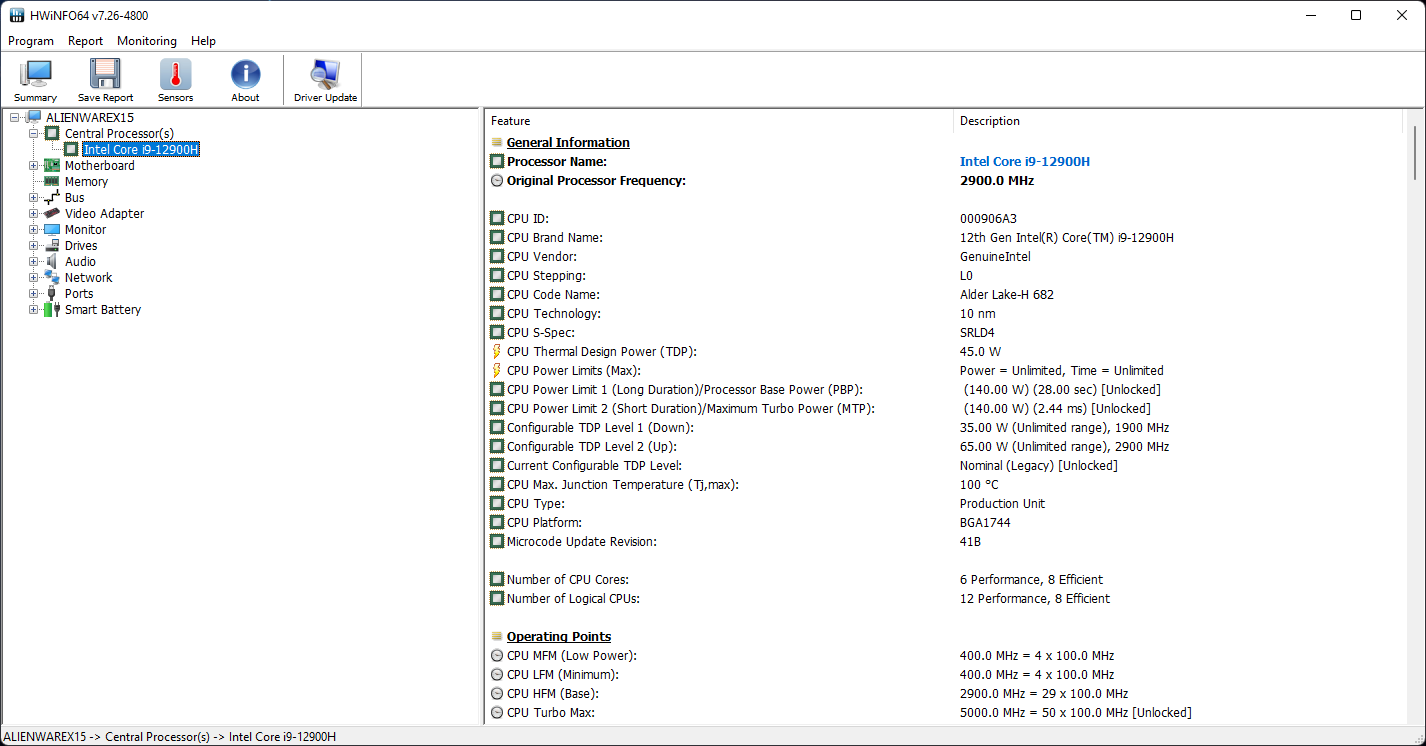Expand the Drives tree node

coord(33,246)
